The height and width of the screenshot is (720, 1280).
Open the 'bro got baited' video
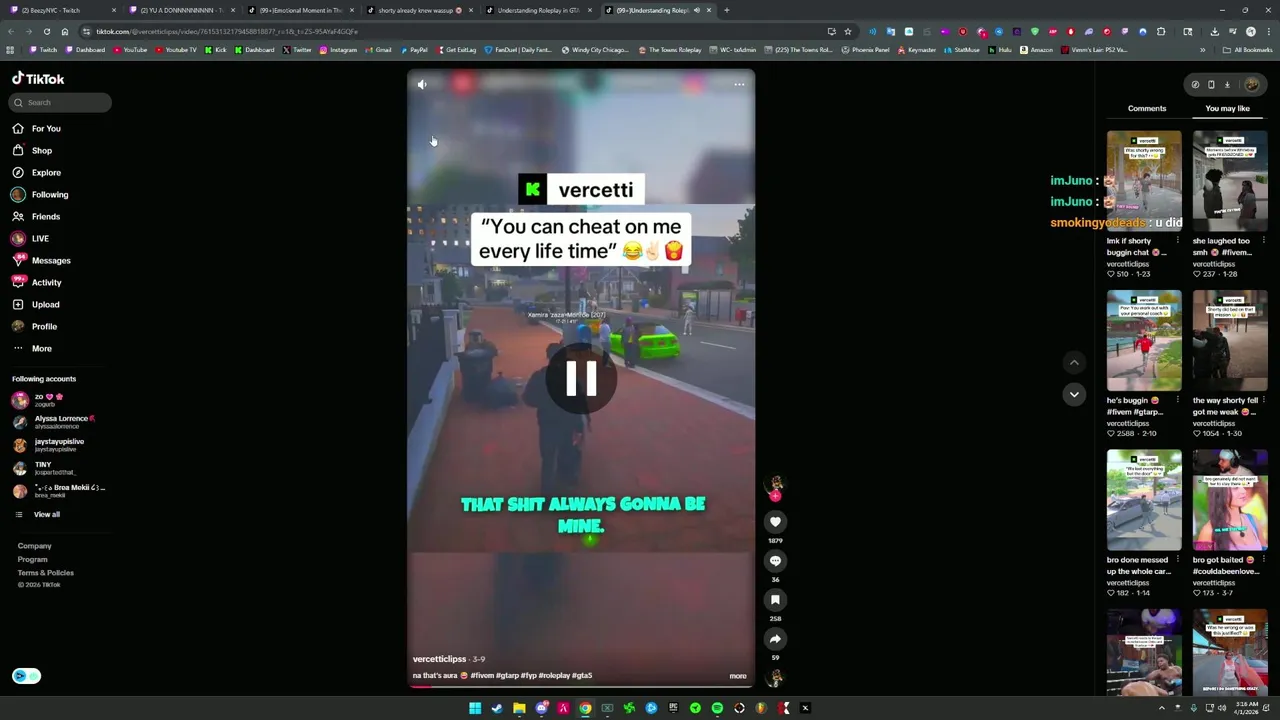pyautogui.click(x=1230, y=500)
